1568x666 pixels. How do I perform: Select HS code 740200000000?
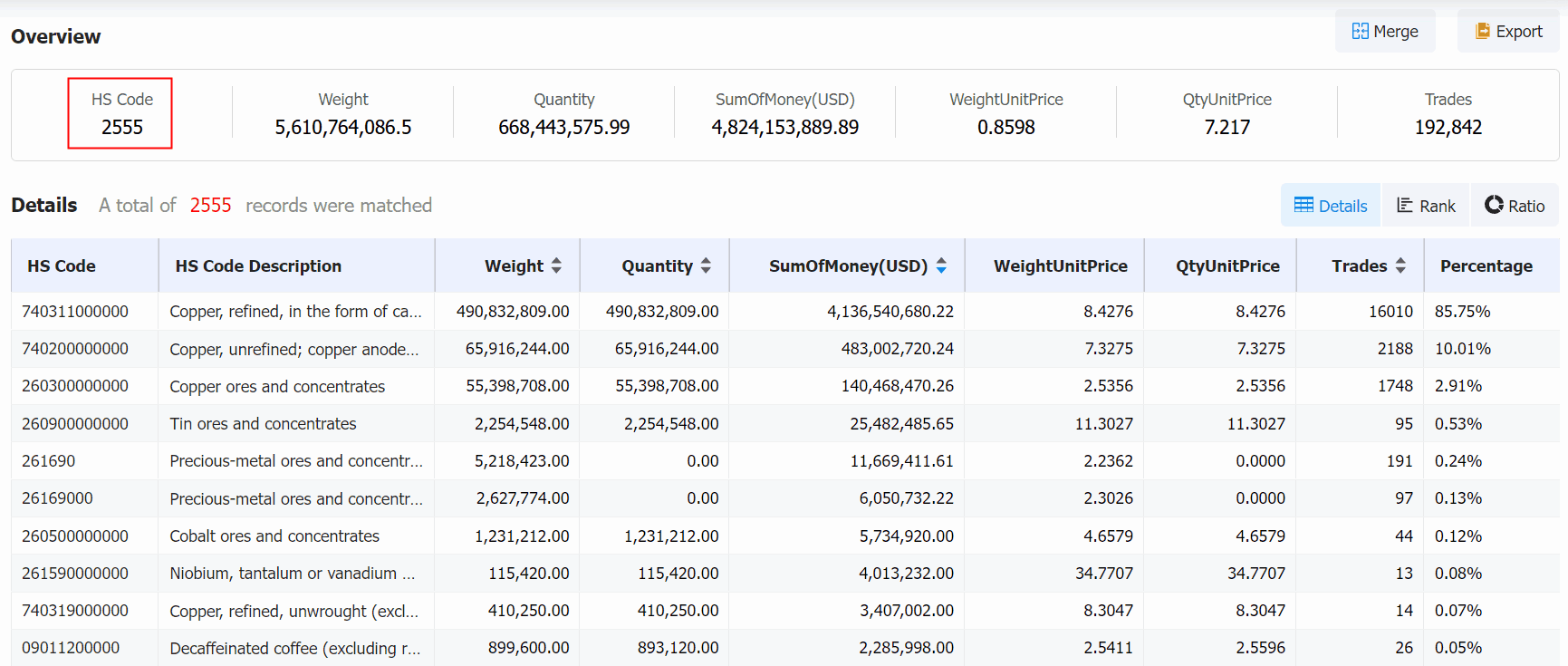pos(75,349)
